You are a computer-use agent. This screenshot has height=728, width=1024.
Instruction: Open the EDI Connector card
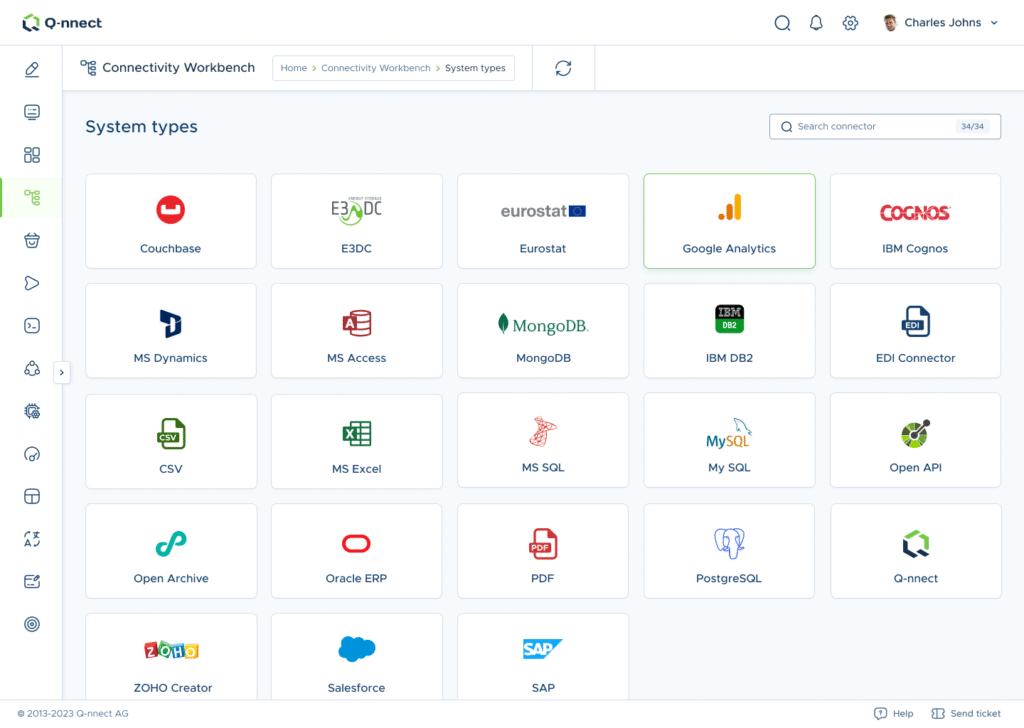tap(915, 330)
